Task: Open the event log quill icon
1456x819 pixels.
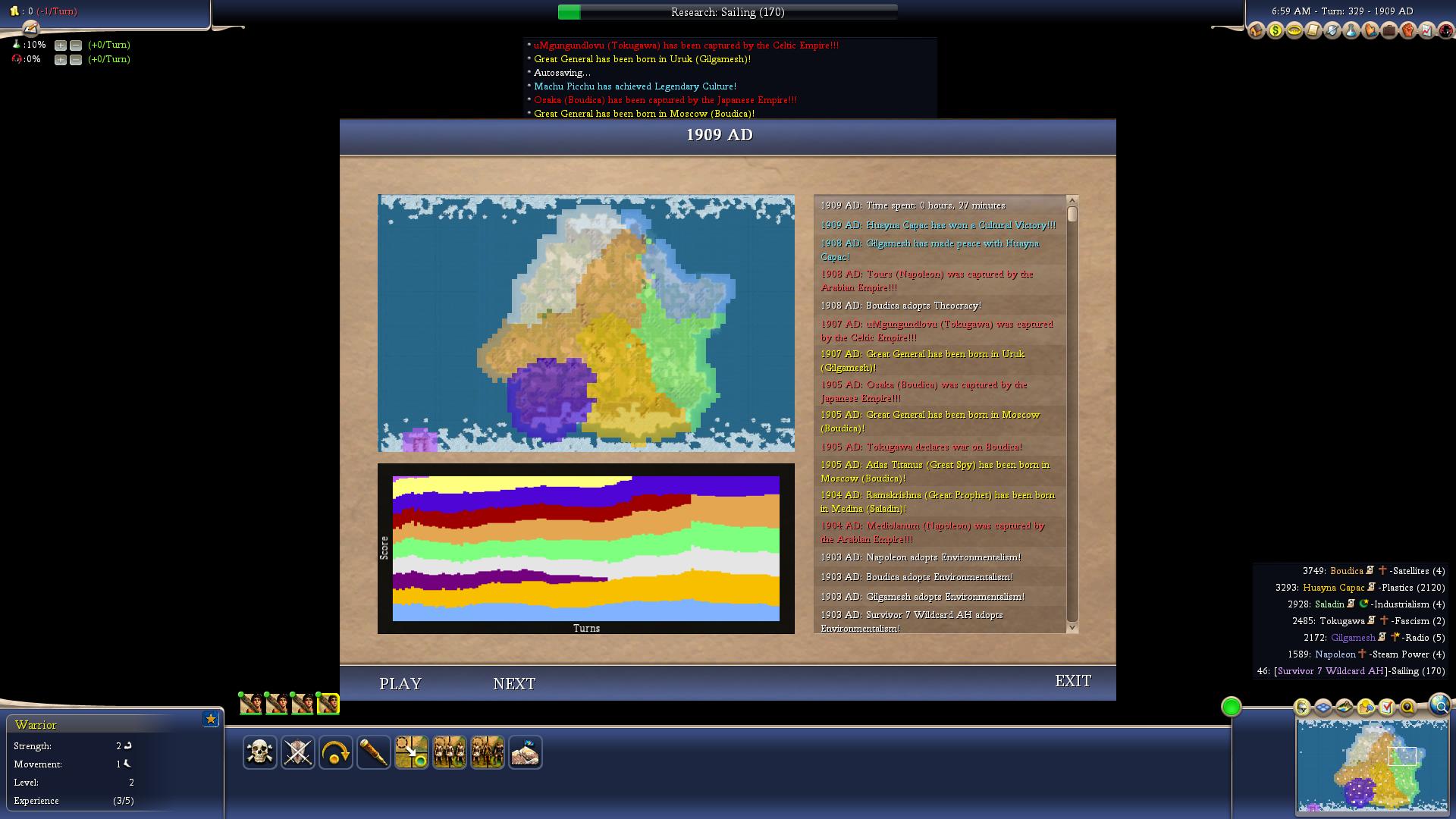Action: pyautogui.click(x=30, y=29)
